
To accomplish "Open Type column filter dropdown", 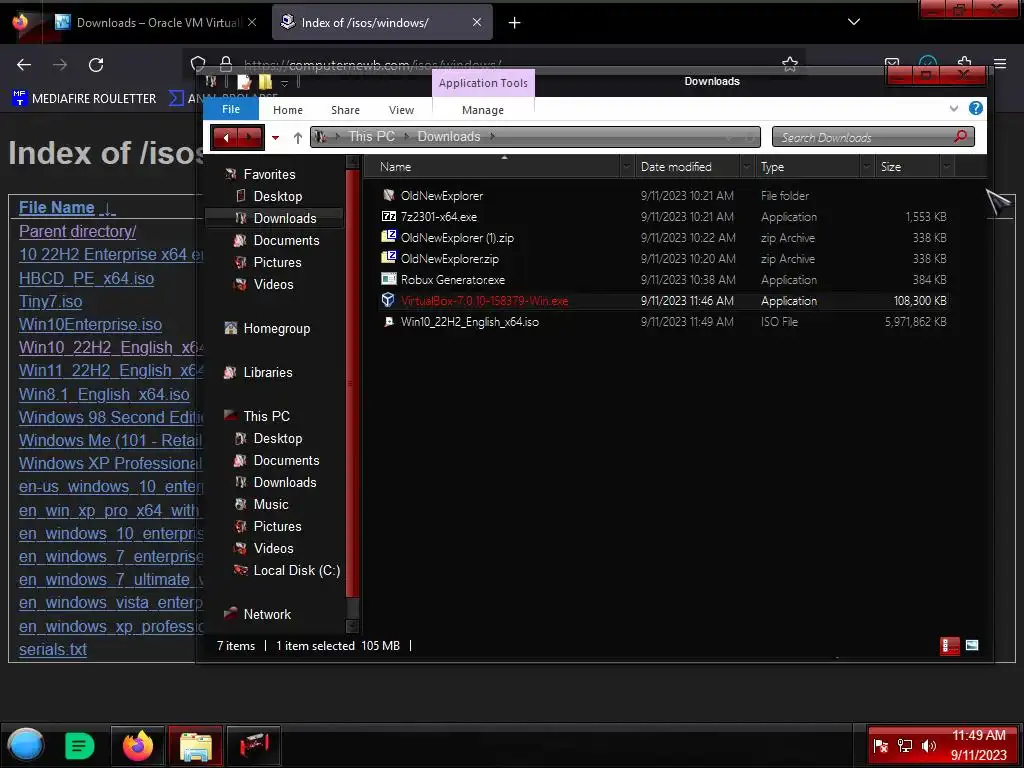I will pos(867,167).
